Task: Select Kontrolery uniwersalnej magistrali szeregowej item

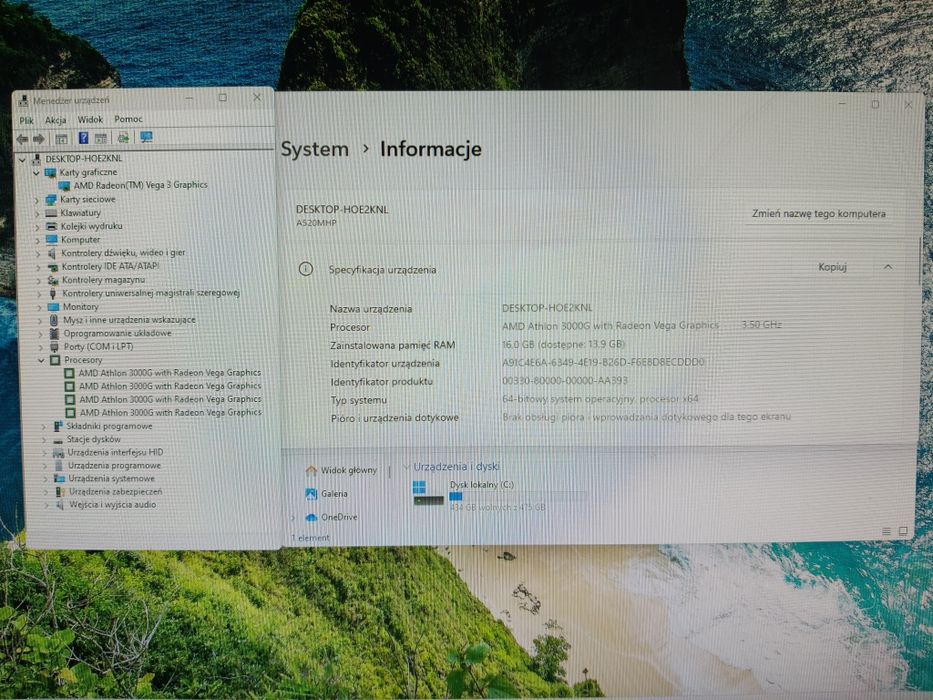Action: [151, 293]
